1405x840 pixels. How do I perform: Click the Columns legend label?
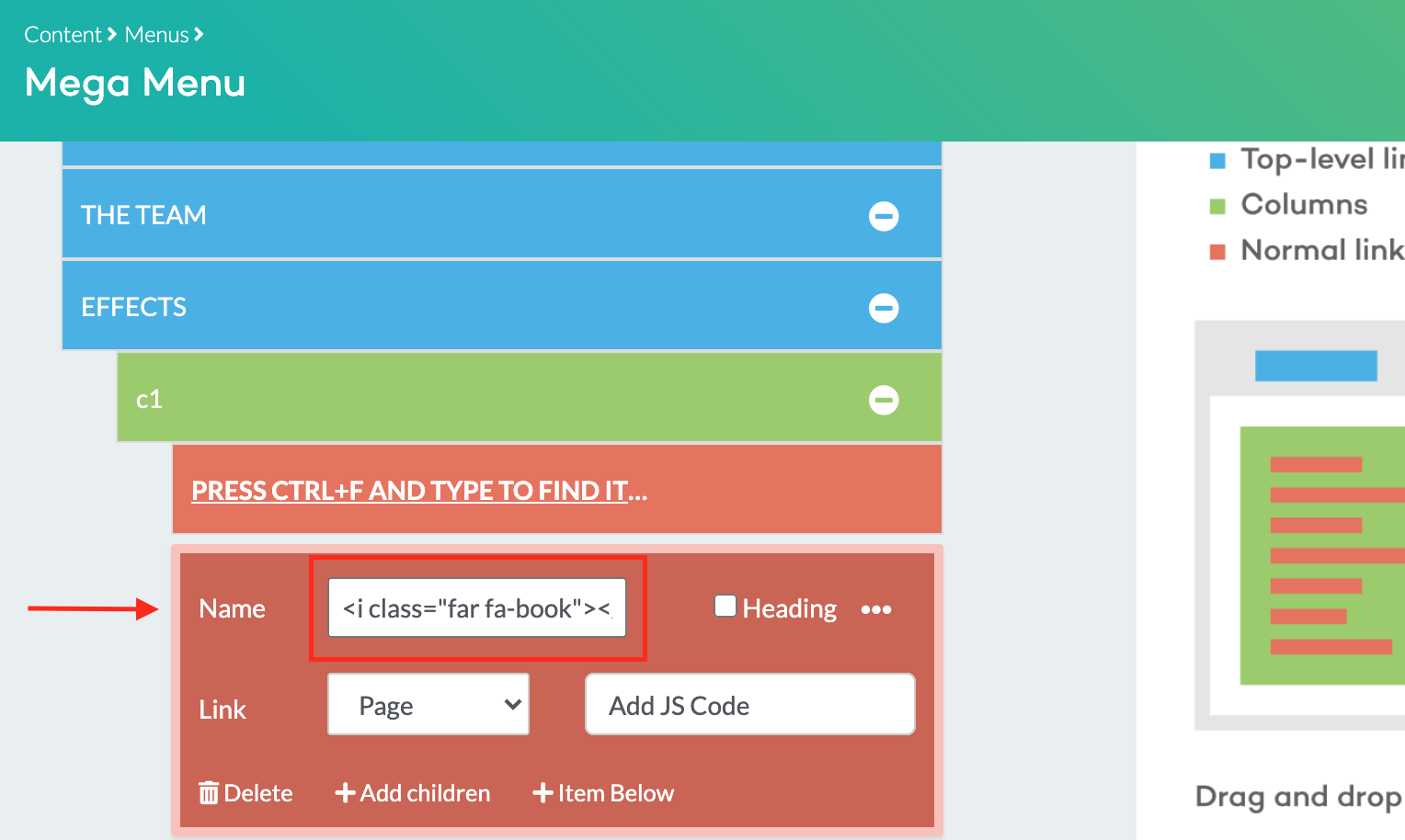[1304, 204]
